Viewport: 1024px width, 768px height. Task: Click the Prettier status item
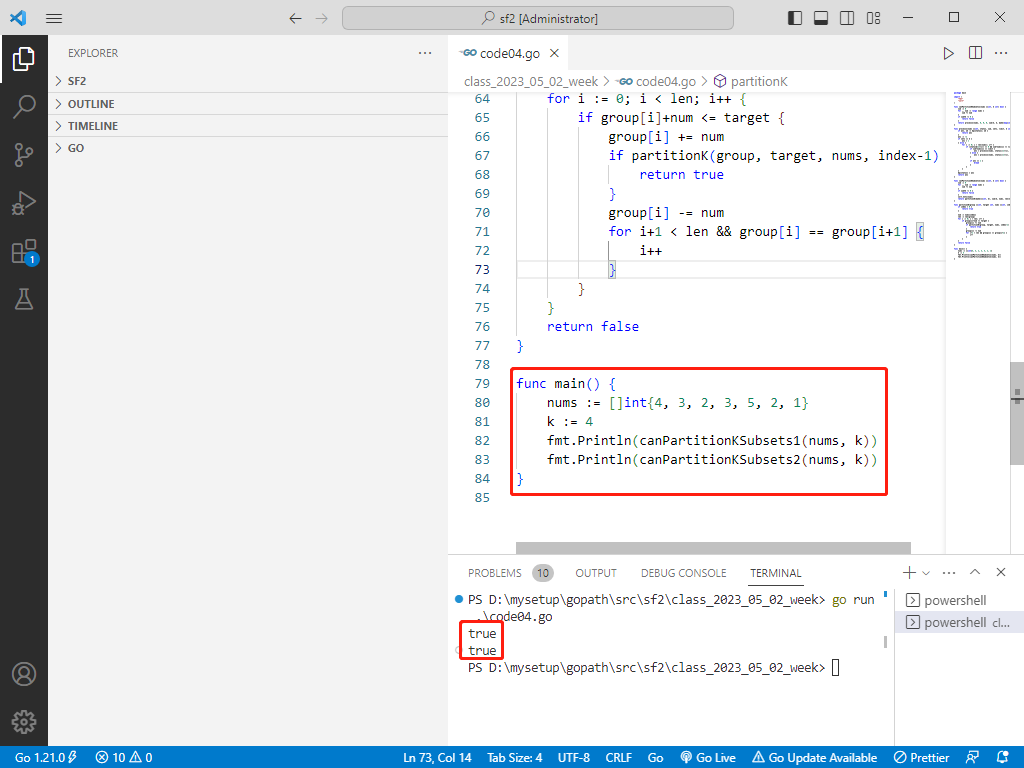(x=921, y=757)
